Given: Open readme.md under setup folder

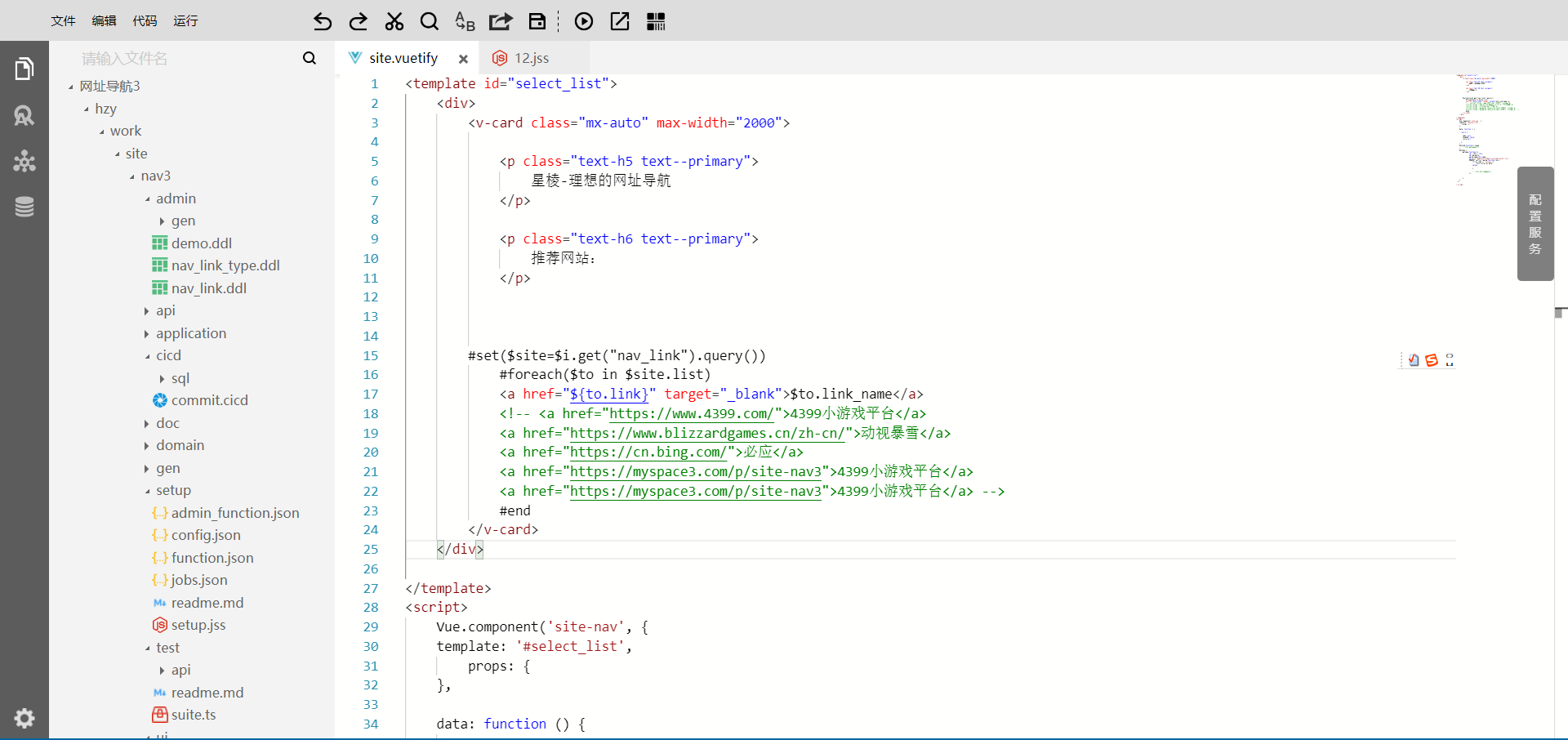Looking at the screenshot, I should pyautogui.click(x=207, y=603).
